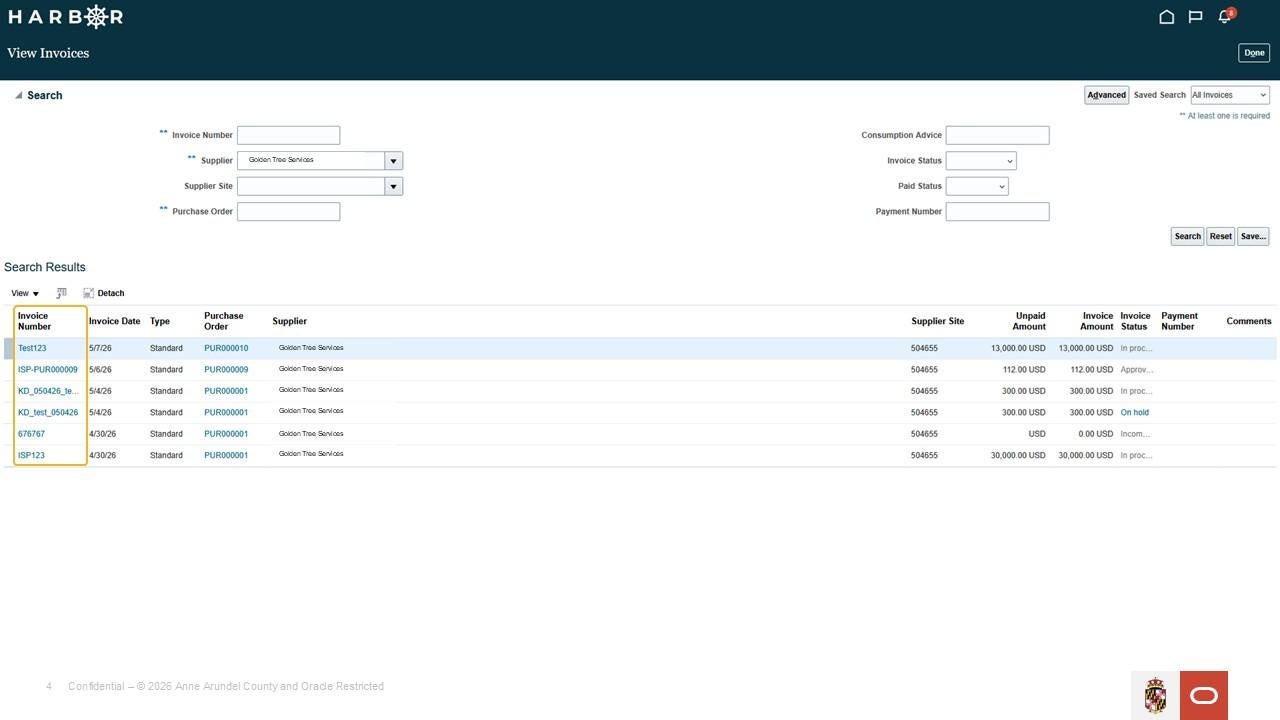Open the Supplier dropdown arrow
The width and height of the screenshot is (1280, 720).
click(394, 161)
